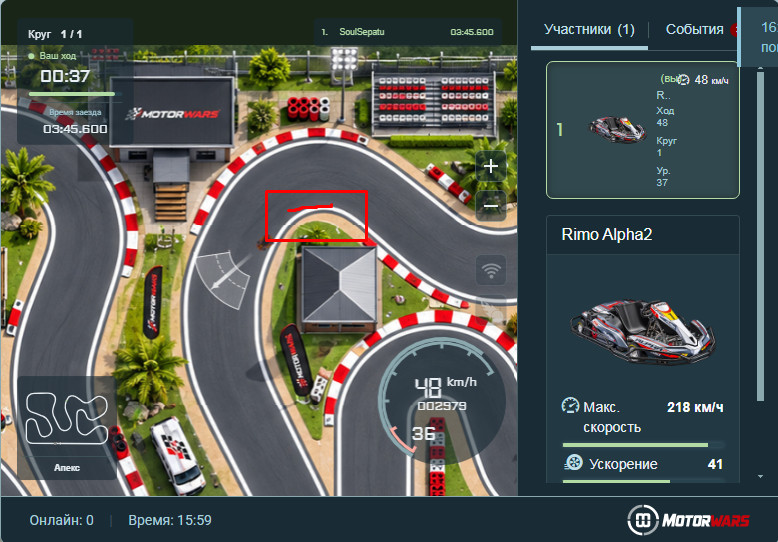Click the Ускорение wheel icon

pos(573,463)
